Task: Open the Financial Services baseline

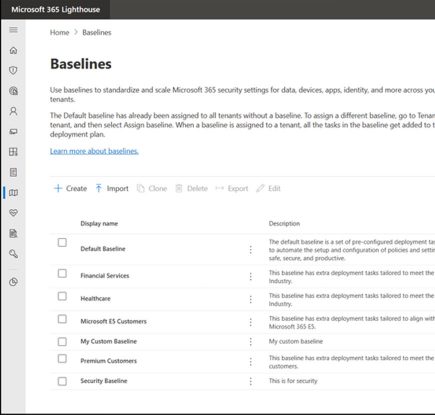Action: tap(105, 276)
